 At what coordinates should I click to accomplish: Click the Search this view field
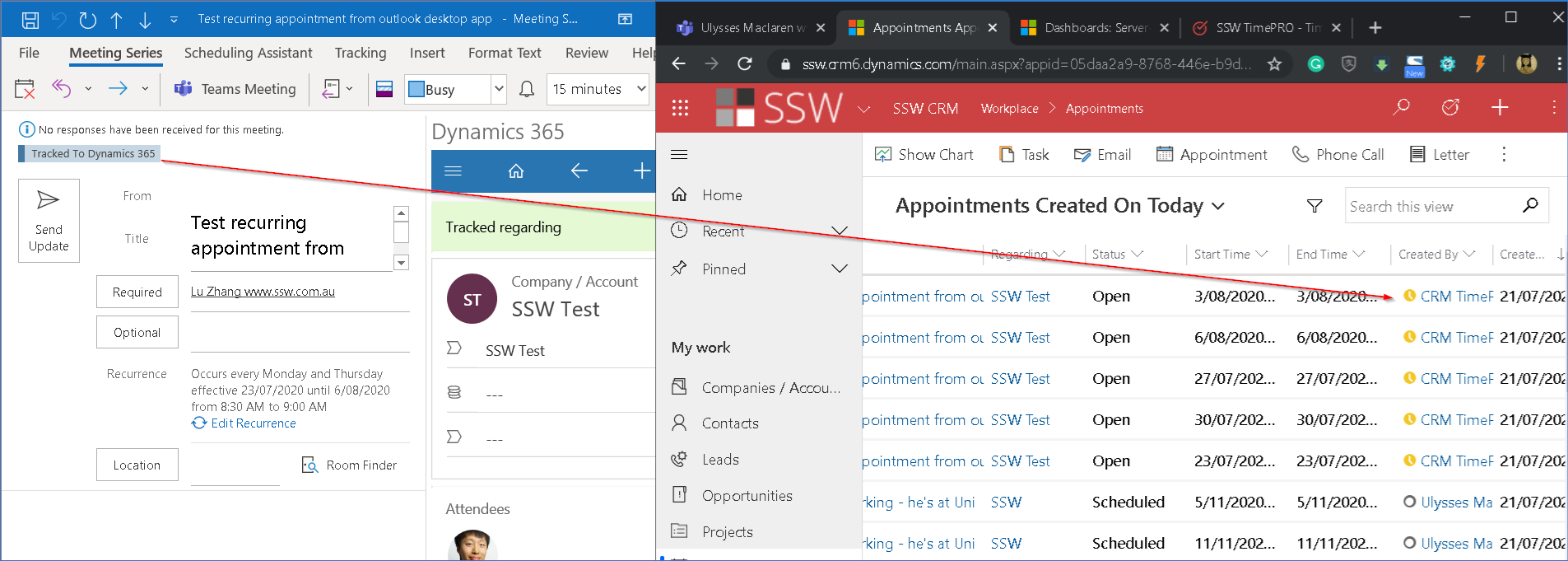pos(1432,207)
